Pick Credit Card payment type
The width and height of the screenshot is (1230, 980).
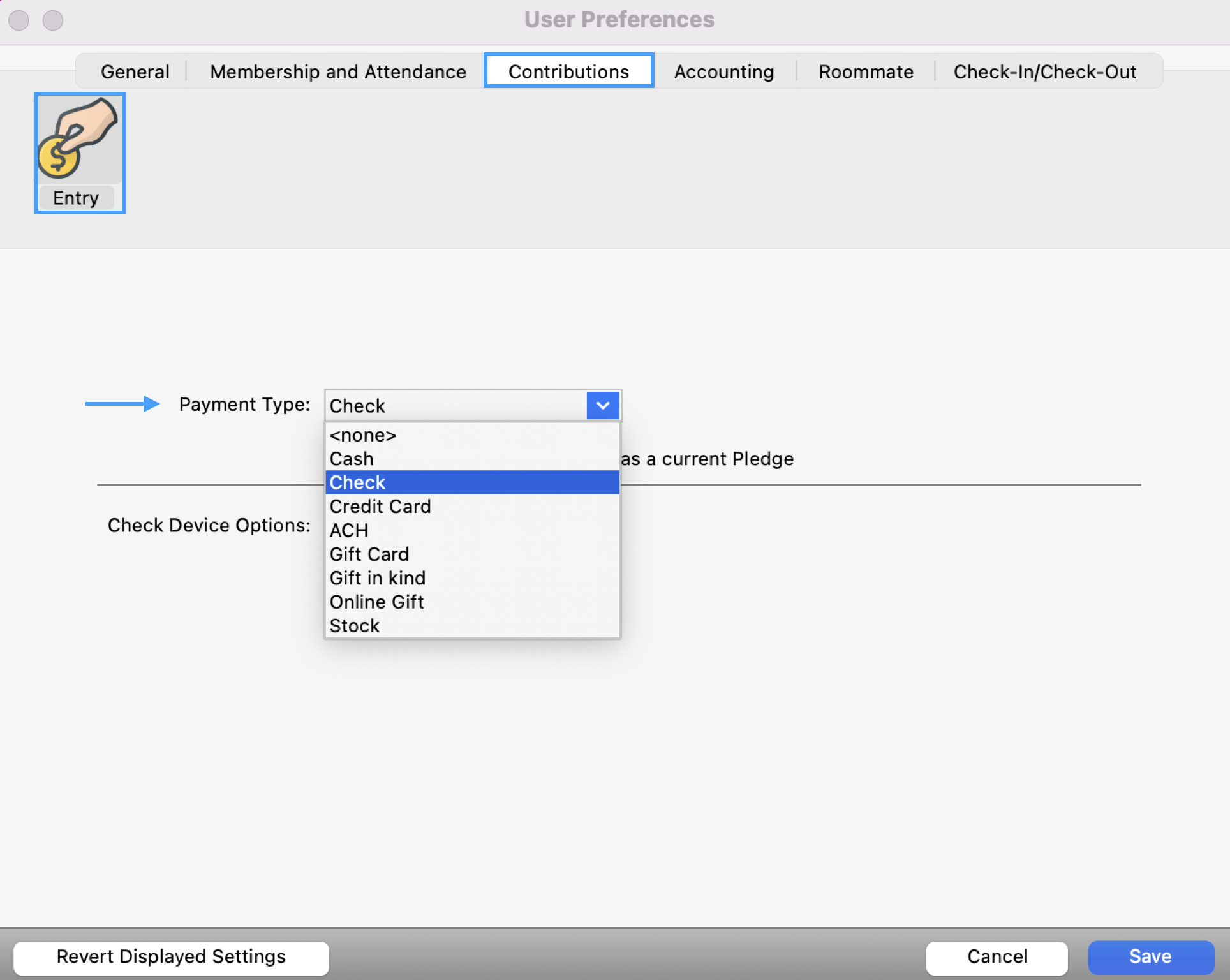tap(380, 507)
